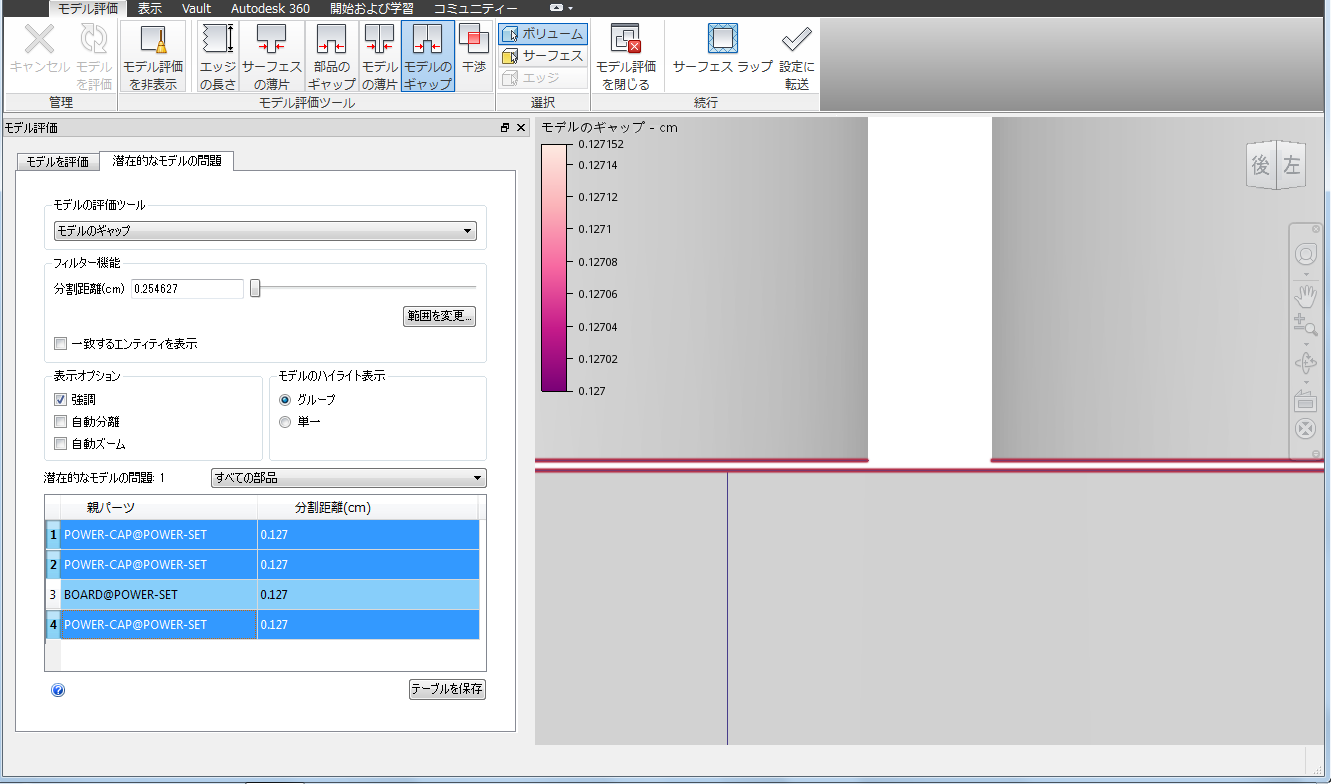
Task: Choose ボリューム volume selection mode
Action: click(543, 34)
